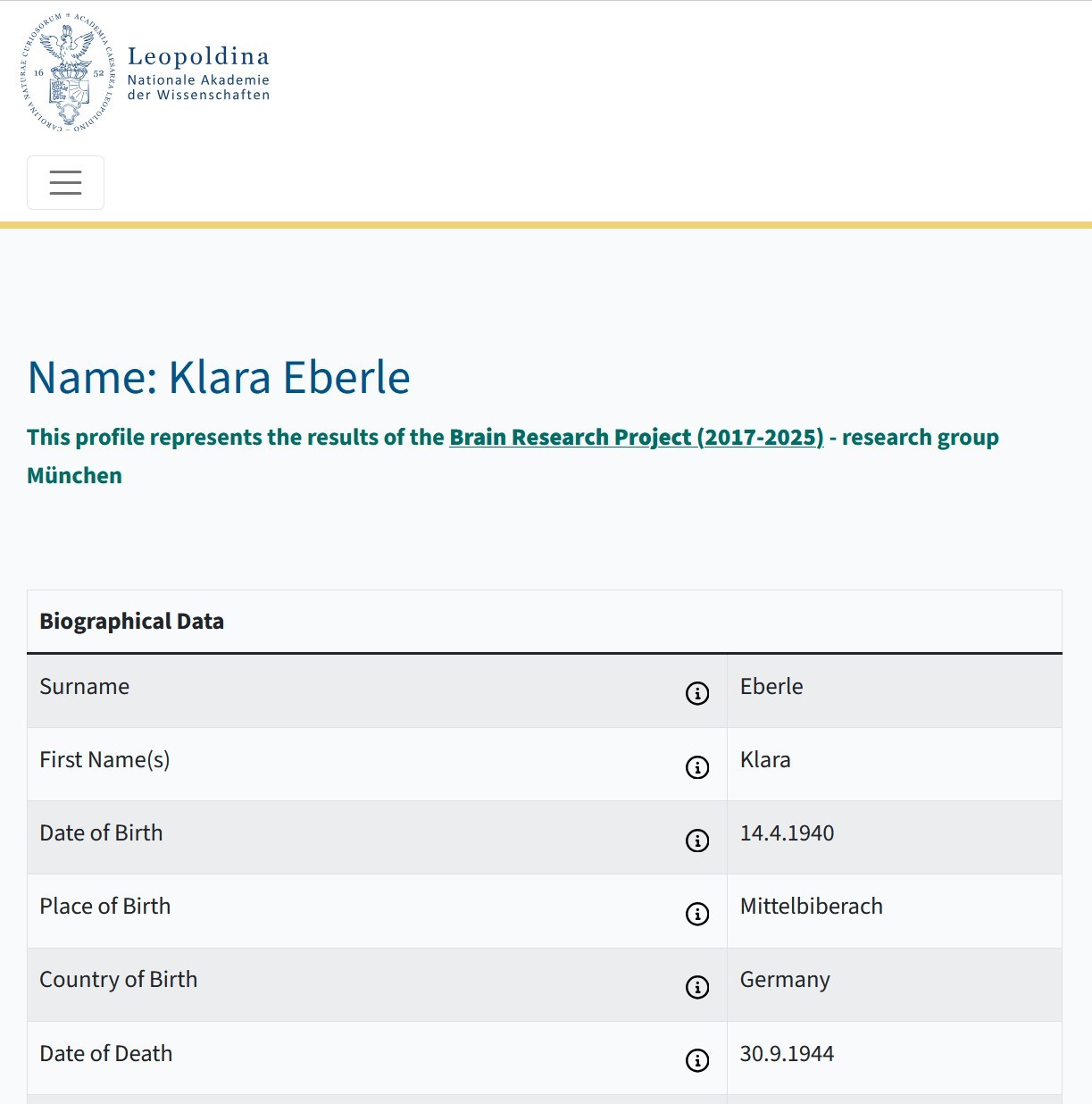Show info for the Date of Birth field
1092x1104 pixels.
tap(697, 841)
